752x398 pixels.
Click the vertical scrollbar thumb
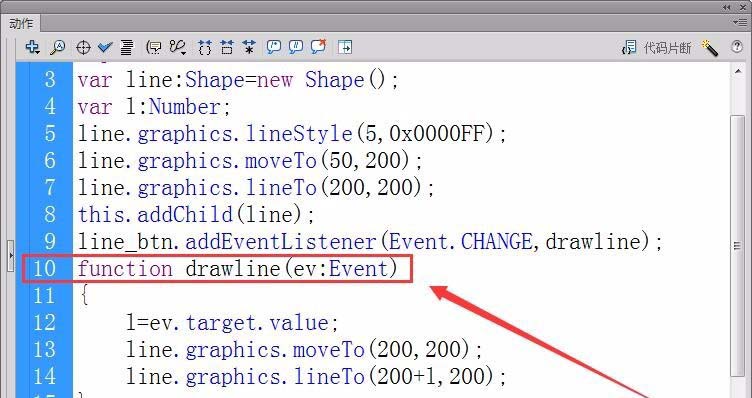point(738,245)
